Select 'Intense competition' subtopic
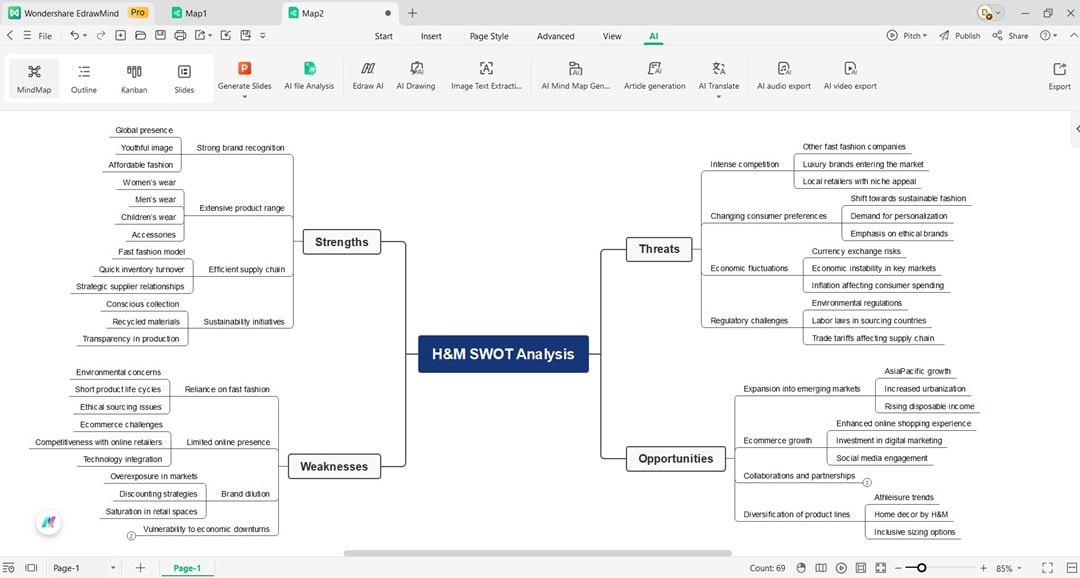 745,164
